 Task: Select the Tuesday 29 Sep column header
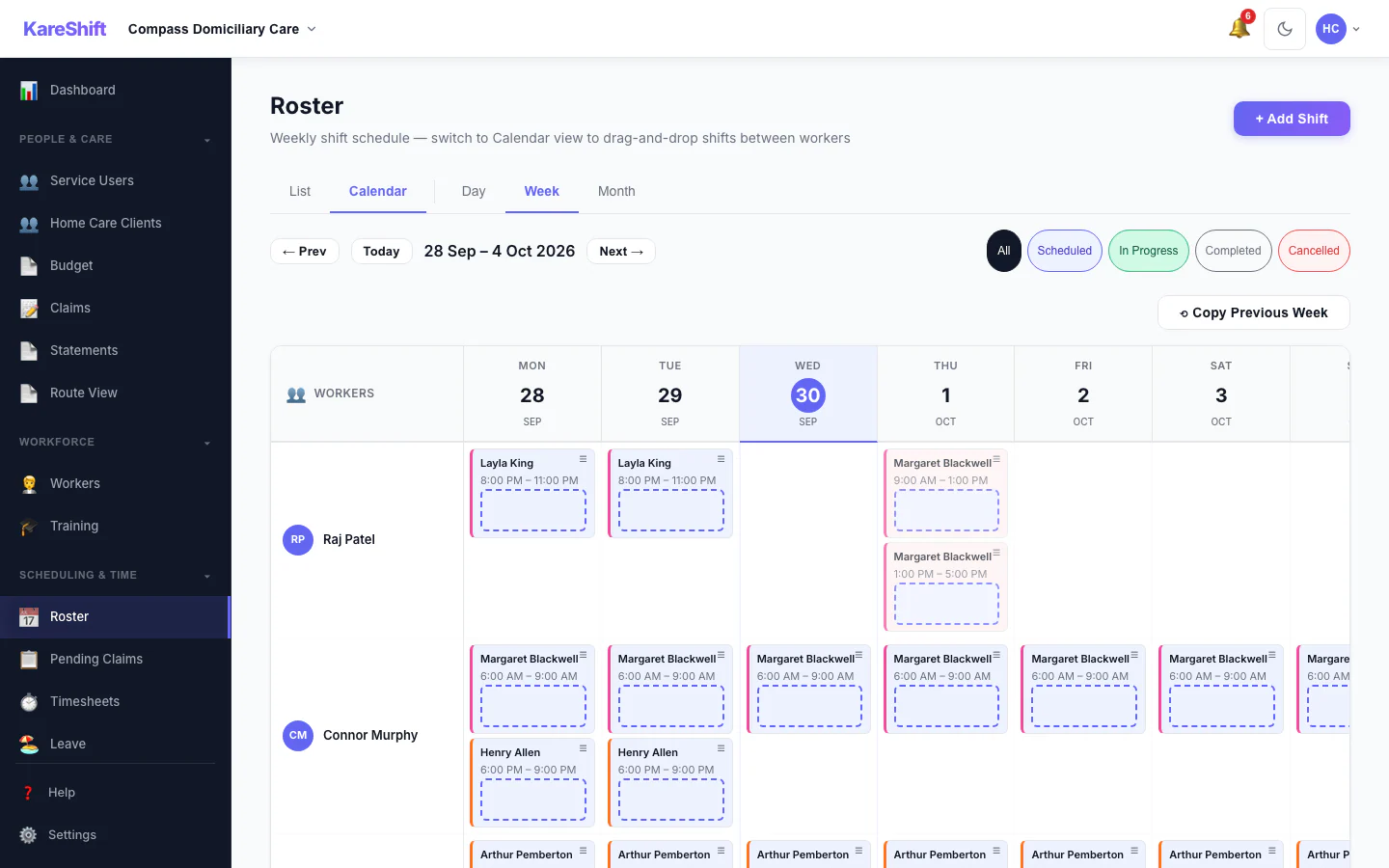pos(670,393)
